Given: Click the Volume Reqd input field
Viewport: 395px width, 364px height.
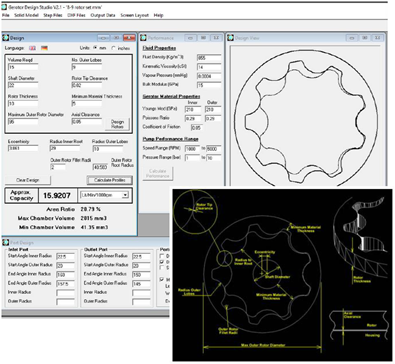Looking at the screenshot, I should tap(23, 67).
